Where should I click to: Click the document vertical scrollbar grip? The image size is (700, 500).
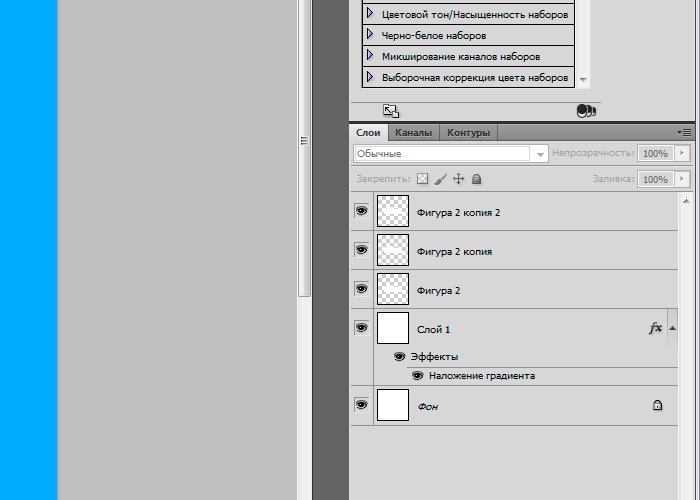click(304, 141)
